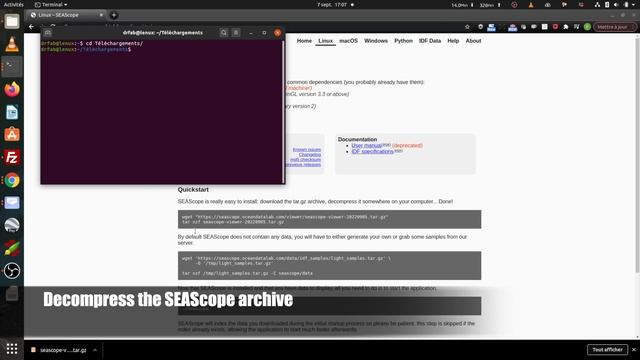Close the Linux - SEAScope tab
The height and width of the screenshot is (360, 640).
click(x=101, y=15)
